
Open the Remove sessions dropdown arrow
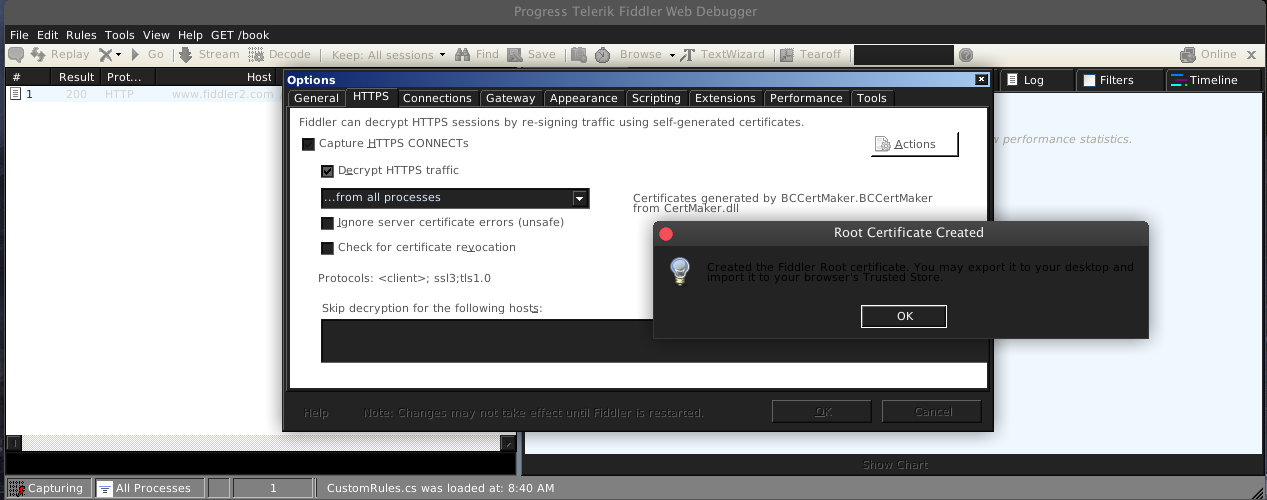tap(118, 55)
